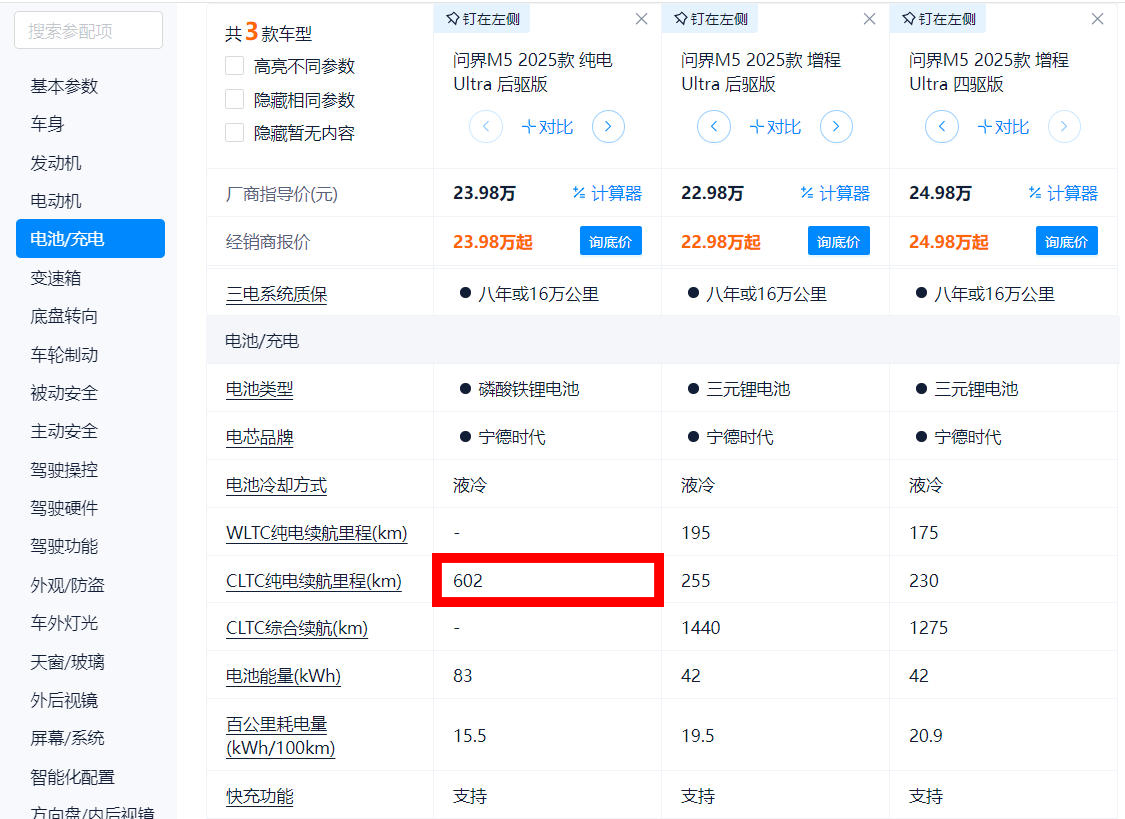Open 被动安全 in the sidebar
This screenshot has width=1125, height=819.
pos(64,393)
